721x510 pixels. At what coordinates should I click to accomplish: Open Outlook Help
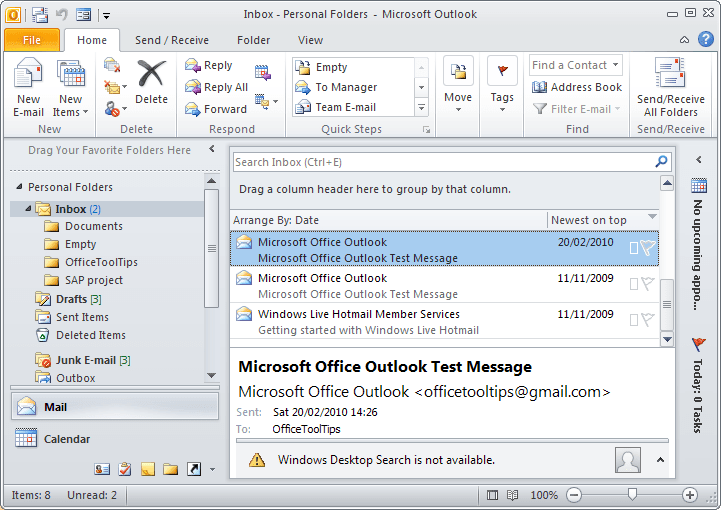706,39
